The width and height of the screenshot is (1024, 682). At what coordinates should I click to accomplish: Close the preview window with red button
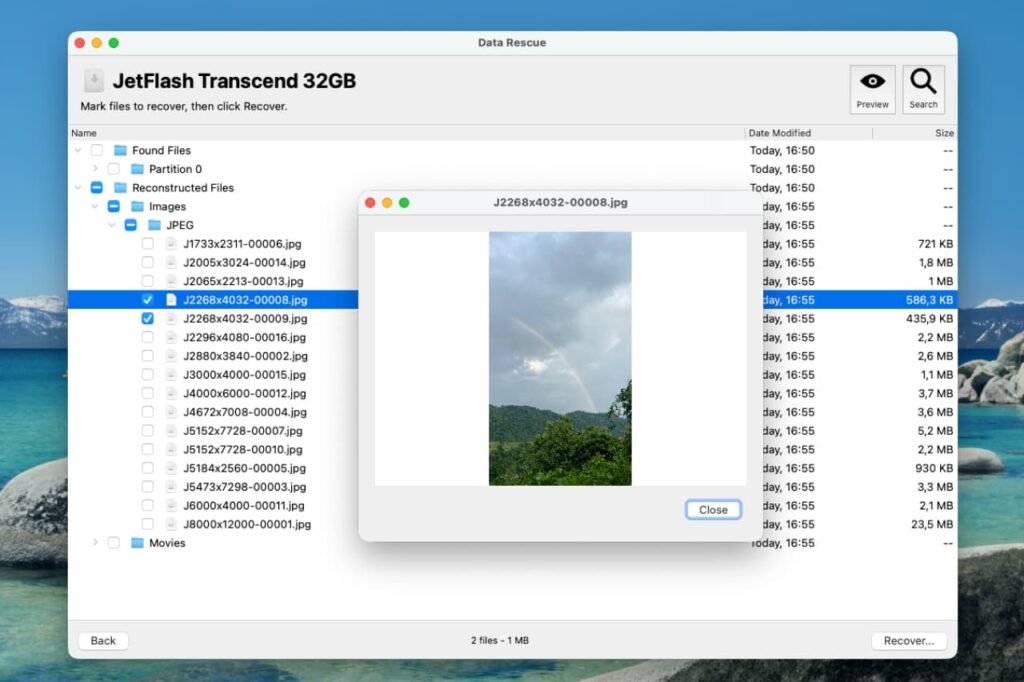(370, 203)
